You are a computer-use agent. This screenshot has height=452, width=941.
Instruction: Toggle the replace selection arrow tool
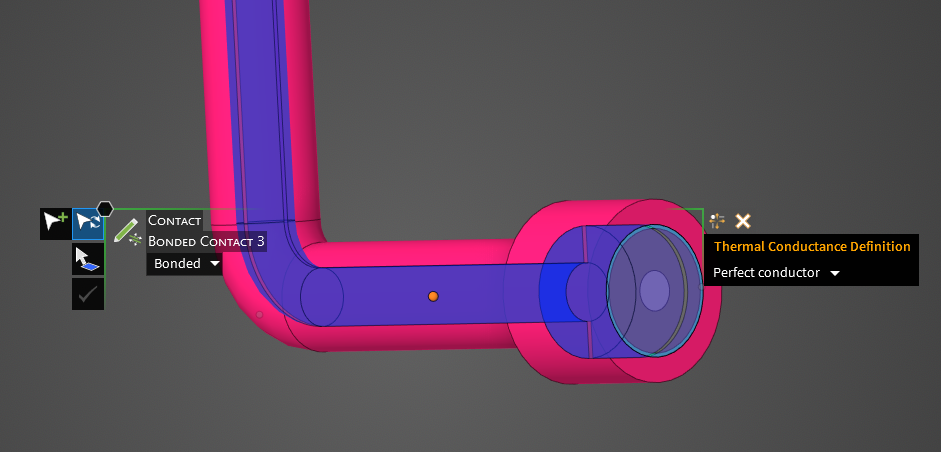click(x=88, y=224)
